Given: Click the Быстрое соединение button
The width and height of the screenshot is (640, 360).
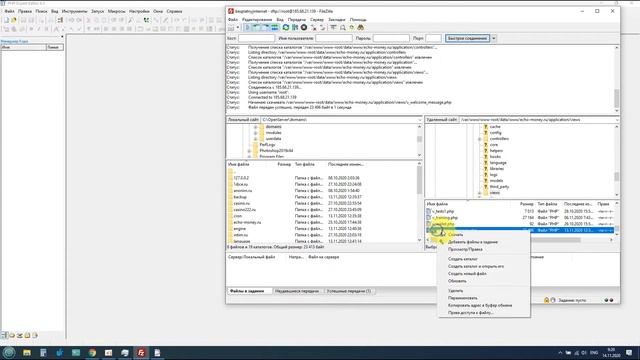Looking at the screenshot, I should tap(467, 38).
